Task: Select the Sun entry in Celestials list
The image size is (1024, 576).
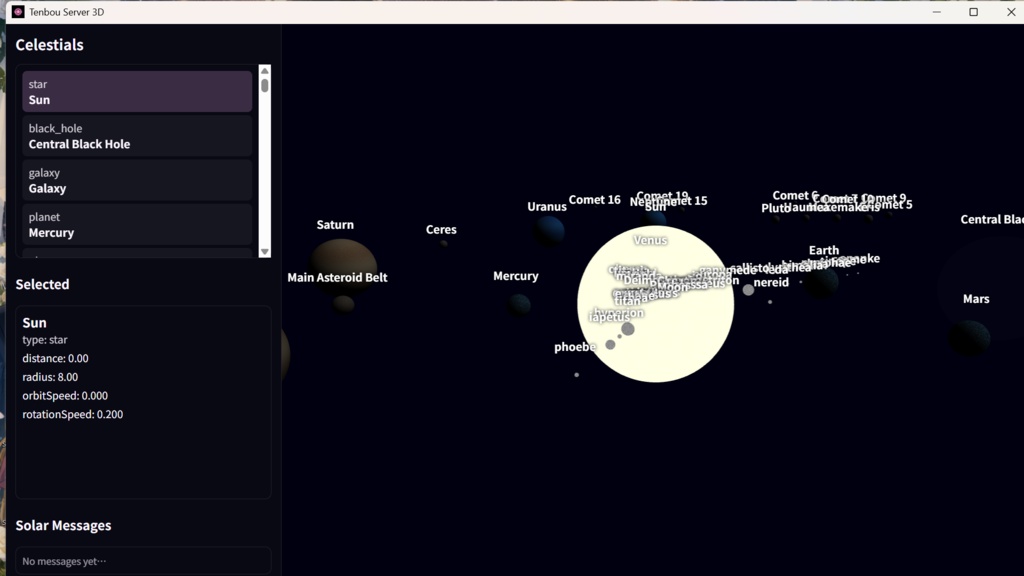Action: click(137, 91)
